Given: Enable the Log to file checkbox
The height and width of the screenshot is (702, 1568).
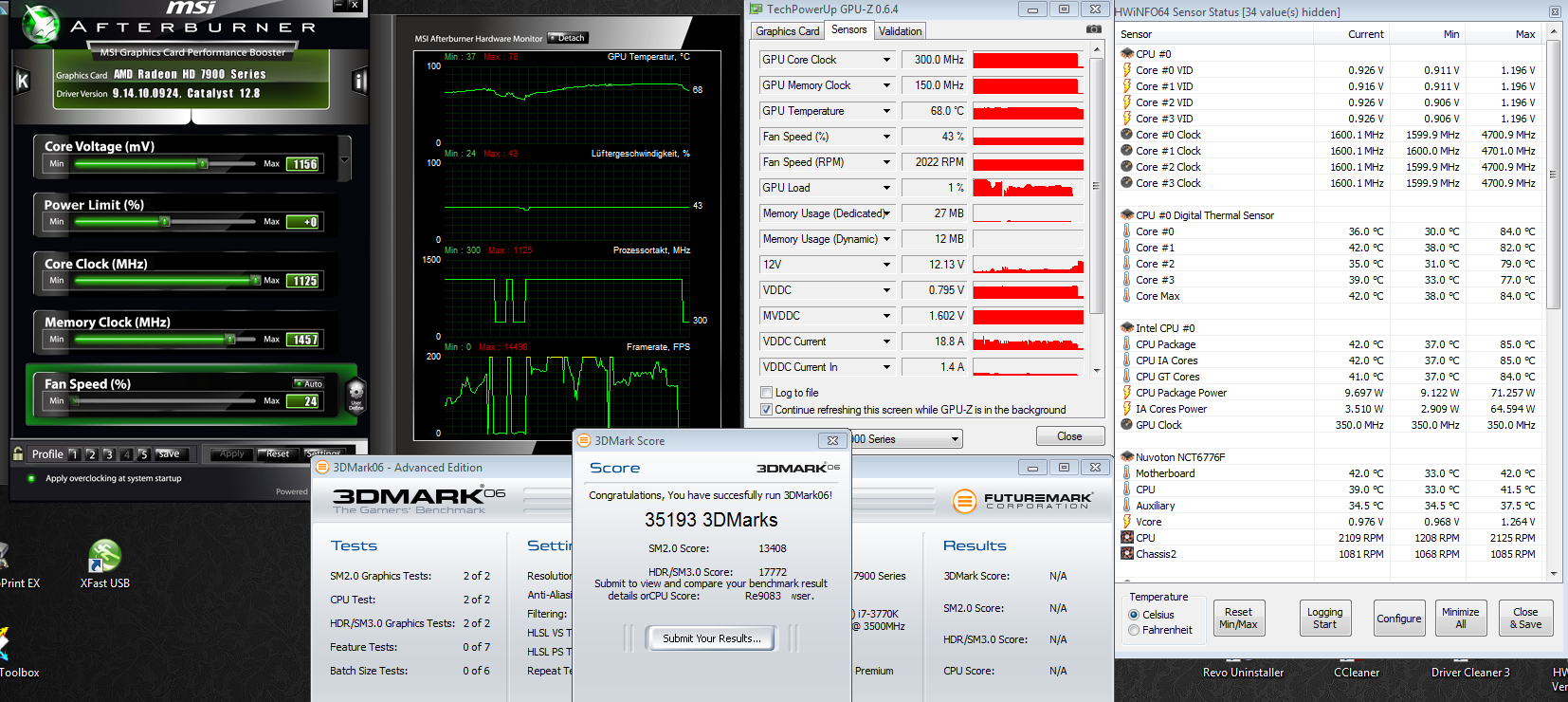Looking at the screenshot, I should pos(766,393).
